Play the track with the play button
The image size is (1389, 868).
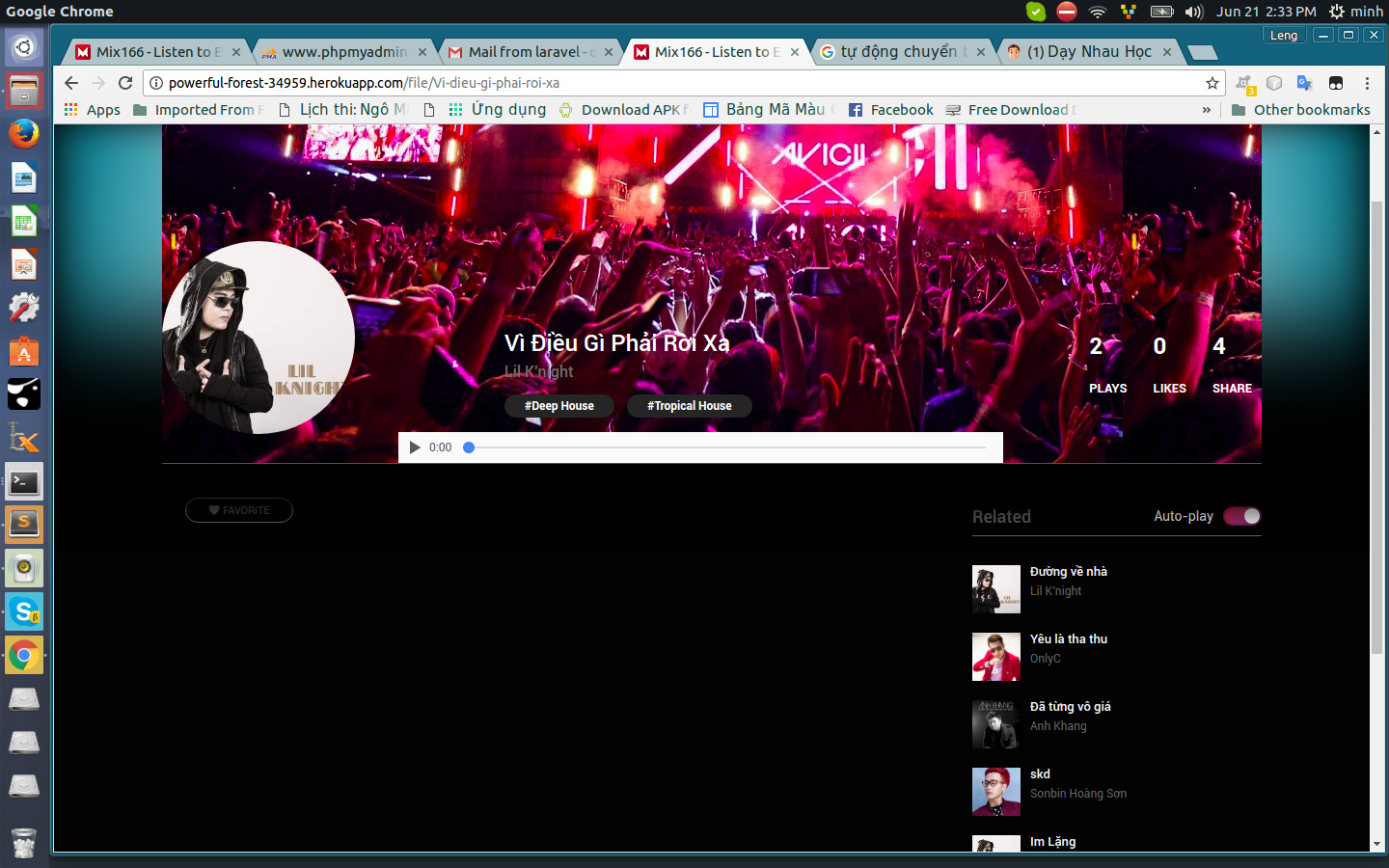(x=415, y=448)
